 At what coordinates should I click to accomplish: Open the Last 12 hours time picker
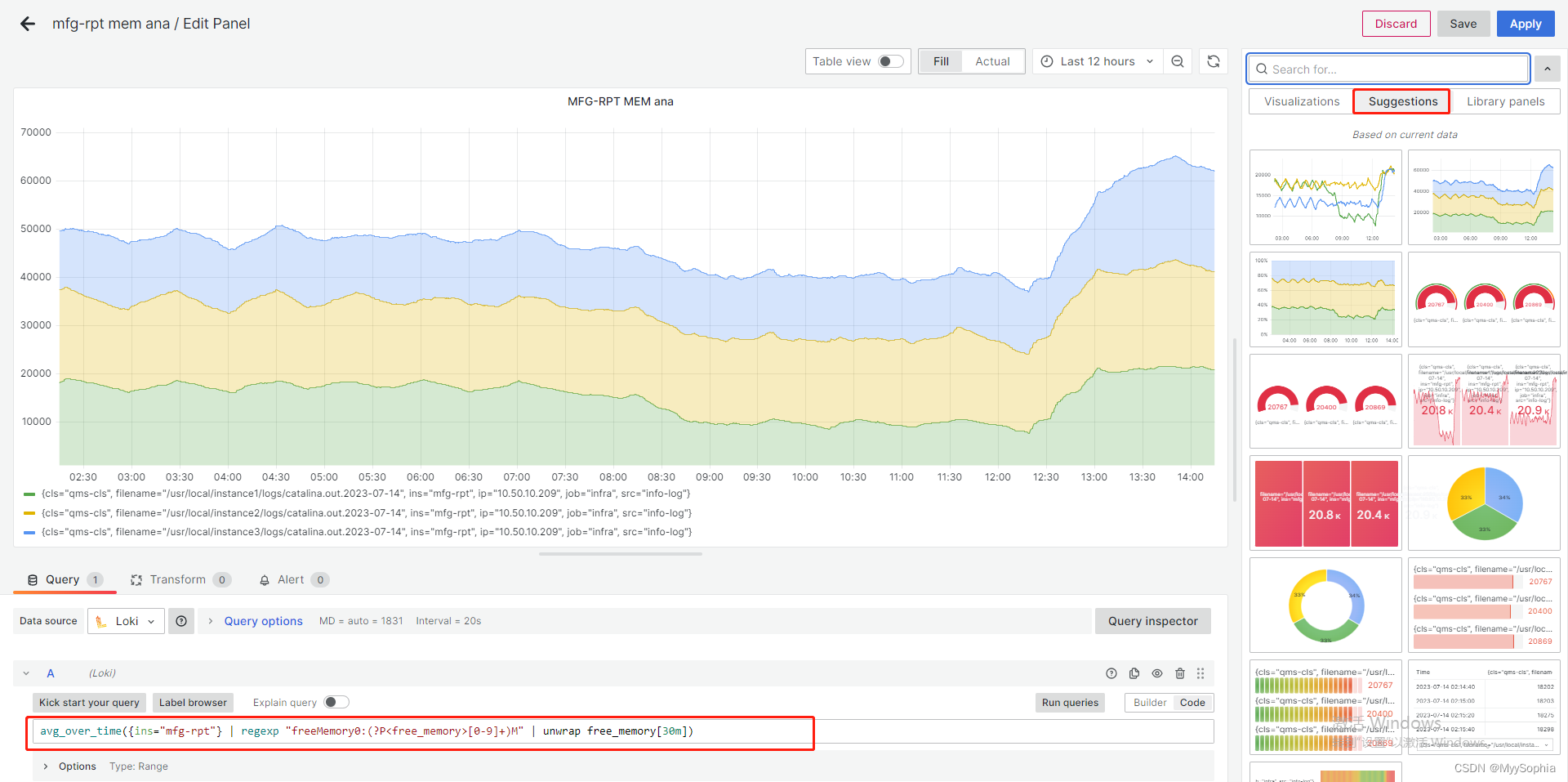tap(1098, 61)
